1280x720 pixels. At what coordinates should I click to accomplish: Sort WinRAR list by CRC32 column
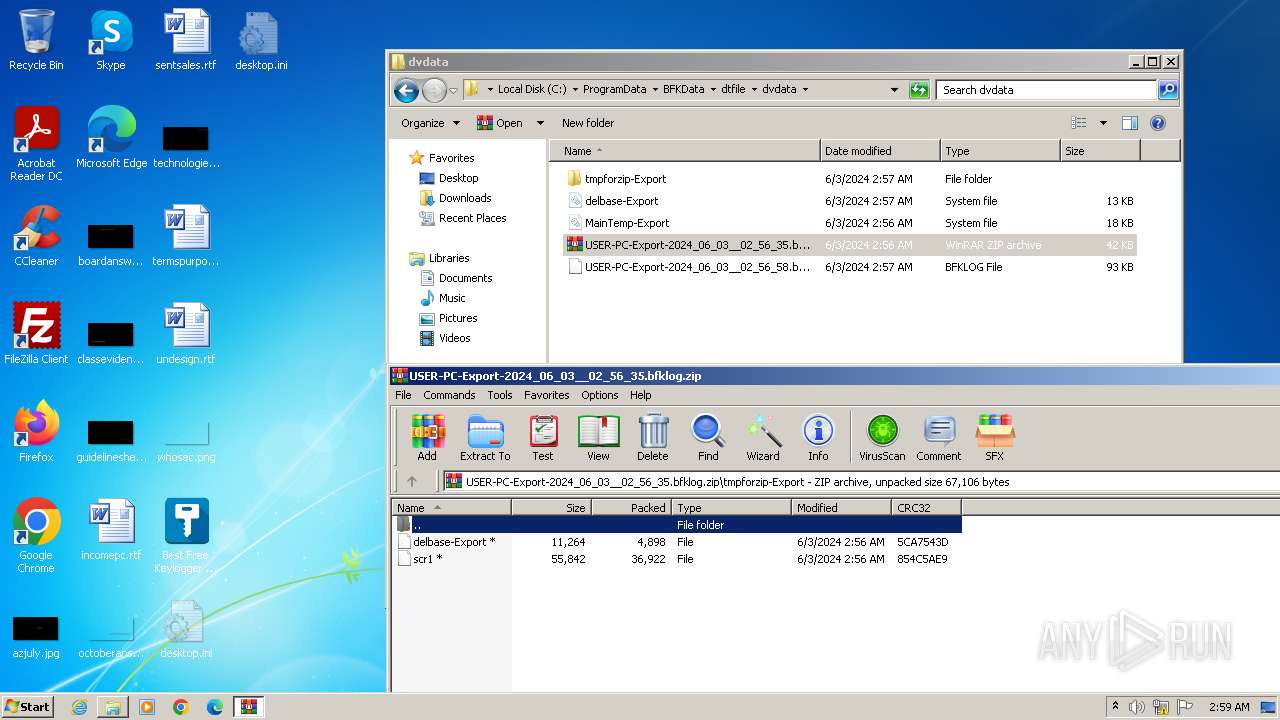[926, 508]
